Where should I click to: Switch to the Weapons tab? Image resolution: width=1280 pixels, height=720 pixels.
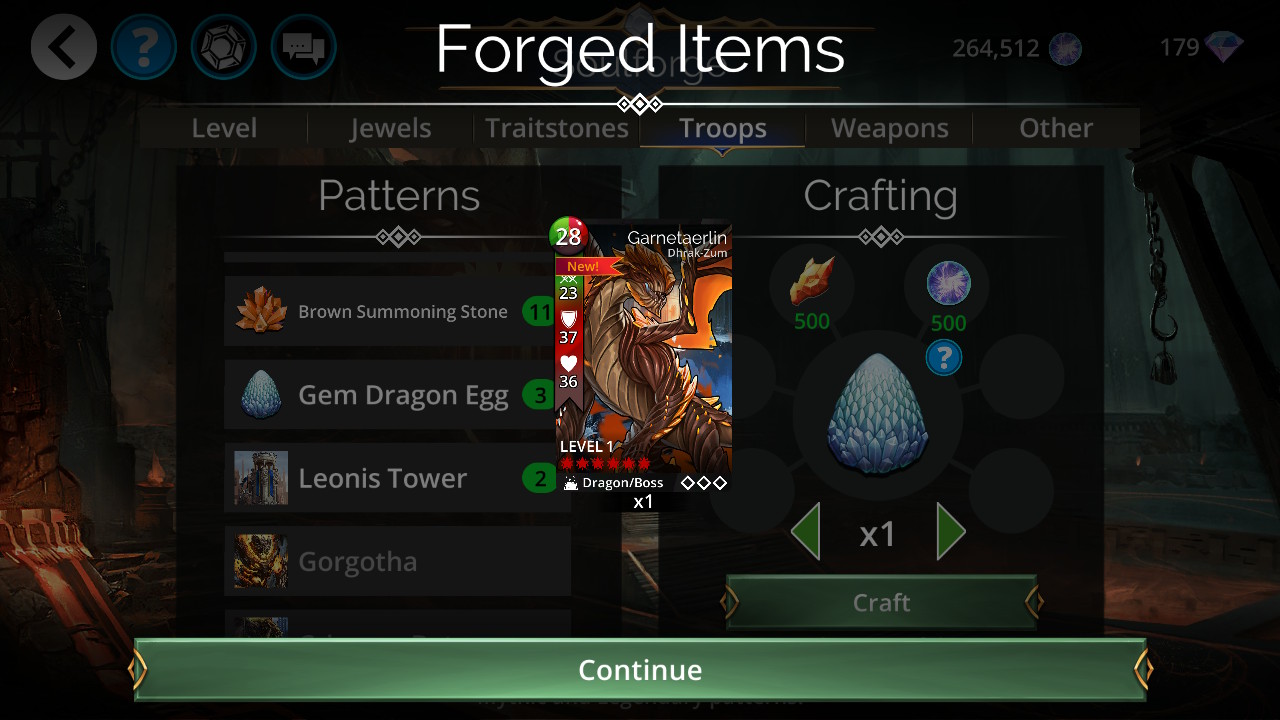(889, 128)
